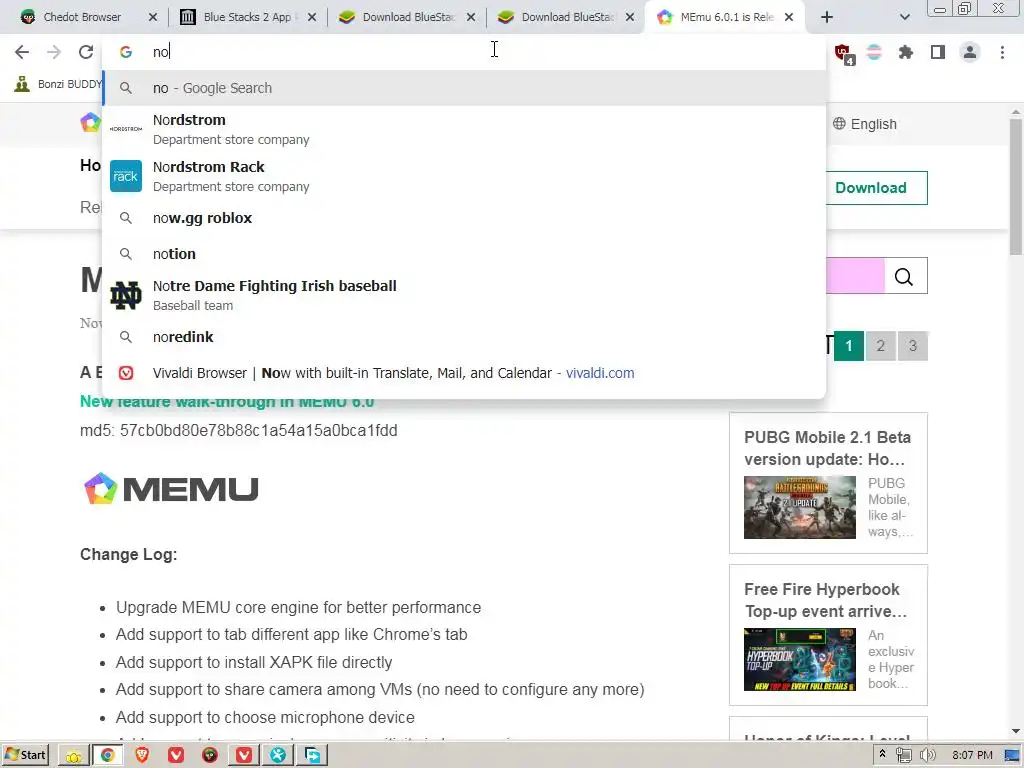Click the md5 checksum text
Viewport: 1024px width, 768px height.
(x=238, y=430)
